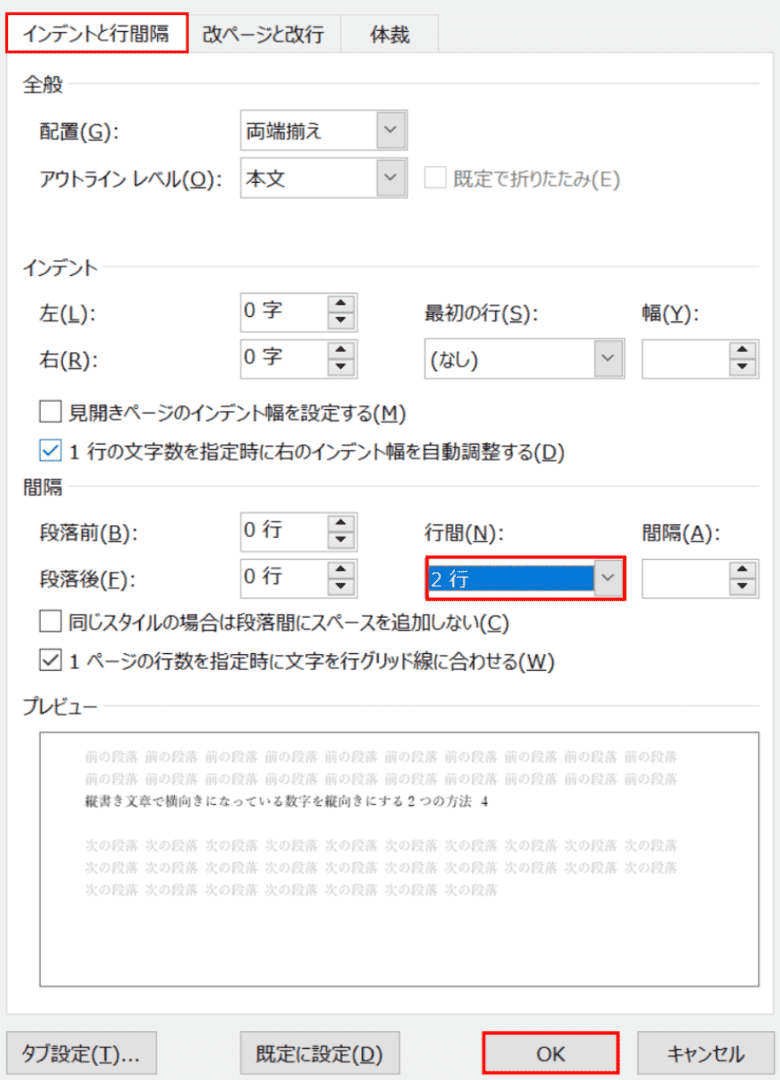Increase the 右 indent with up arrow
The image size is (780, 1080).
click(x=341, y=350)
